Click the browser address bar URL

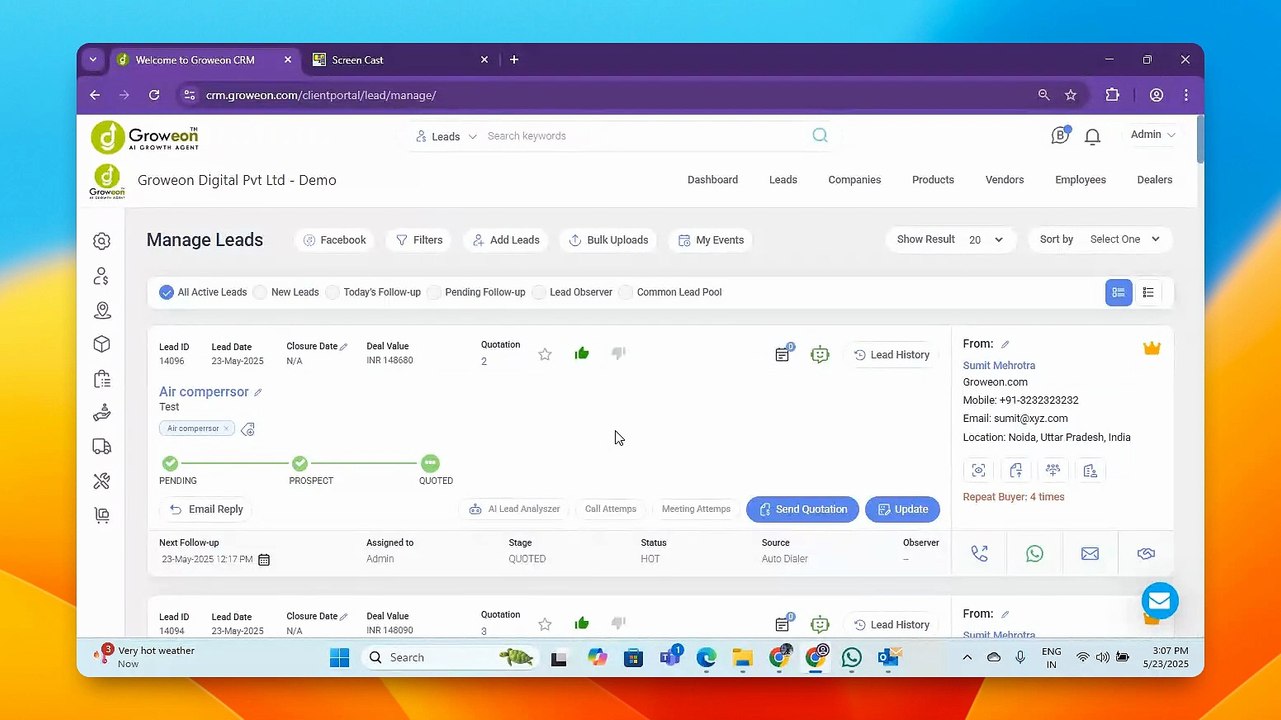tap(321, 95)
